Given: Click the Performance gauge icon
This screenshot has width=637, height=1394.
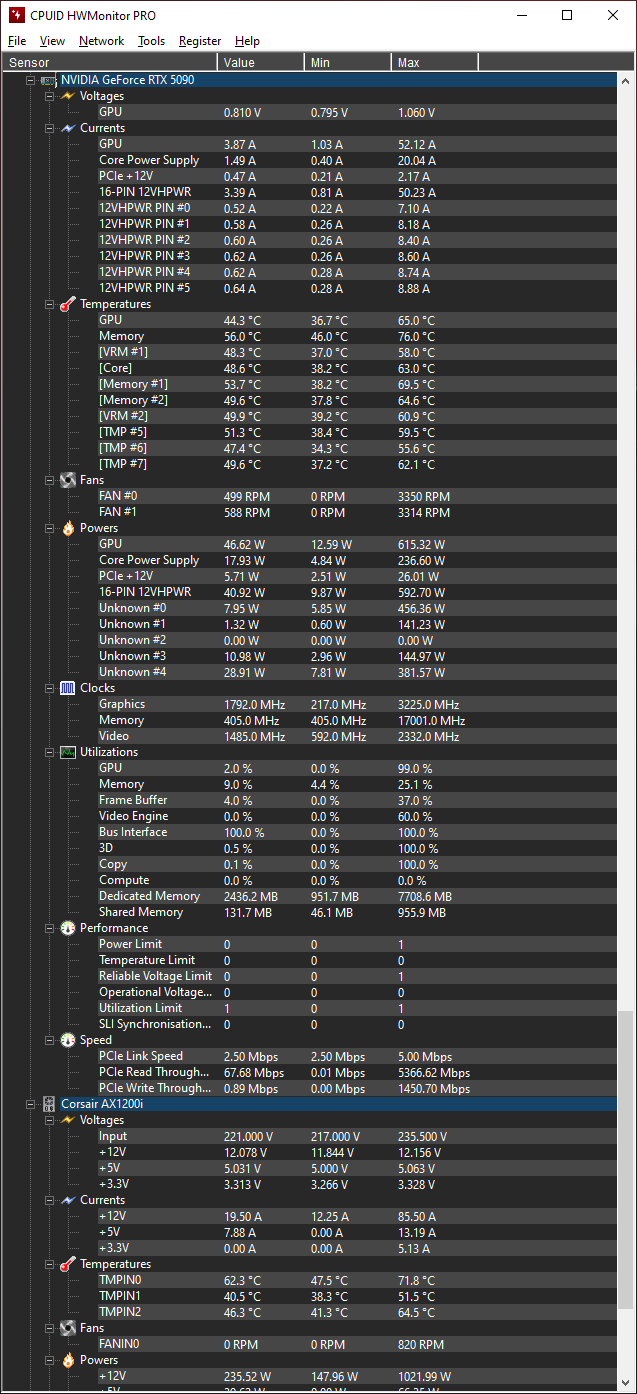Looking at the screenshot, I should tap(68, 928).
